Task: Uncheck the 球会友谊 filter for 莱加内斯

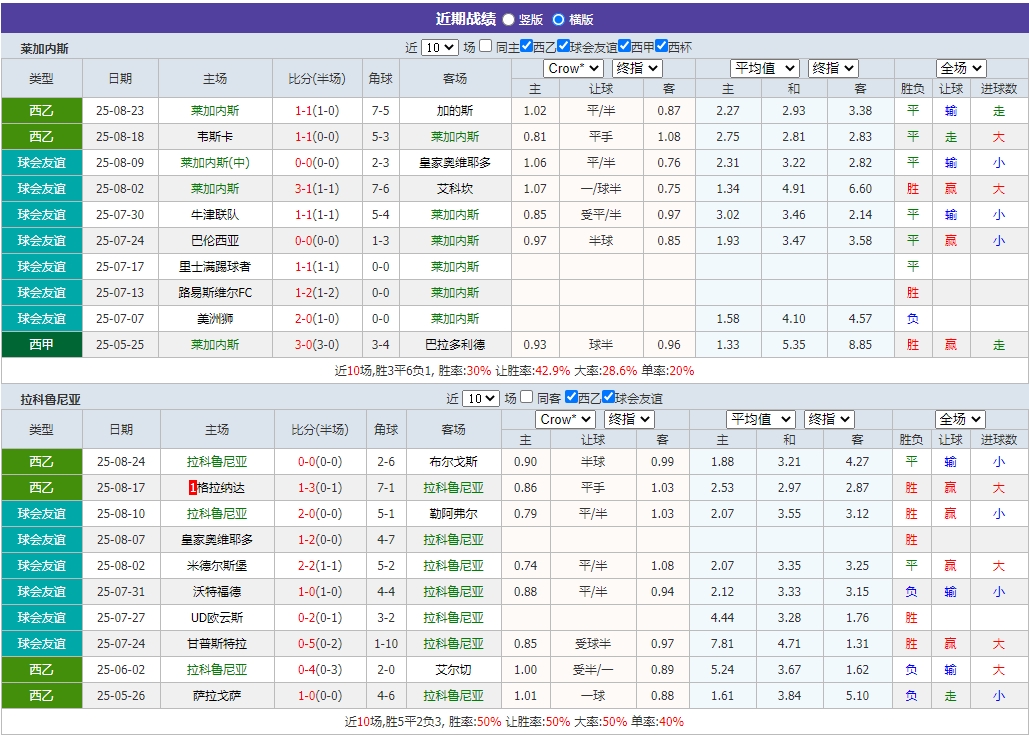Action: [x=563, y=45]
